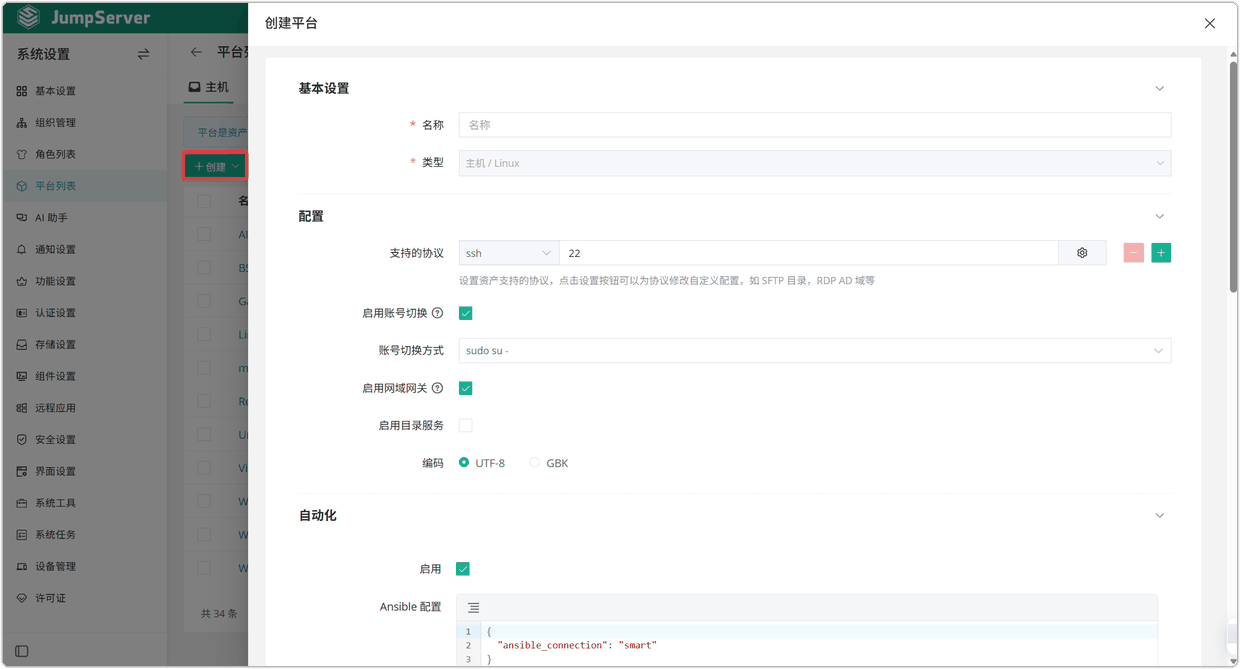Toggle the sidebar switch icon beside 系统设置
Viewport: 1240px width, 669px height.
coord(143,54)
